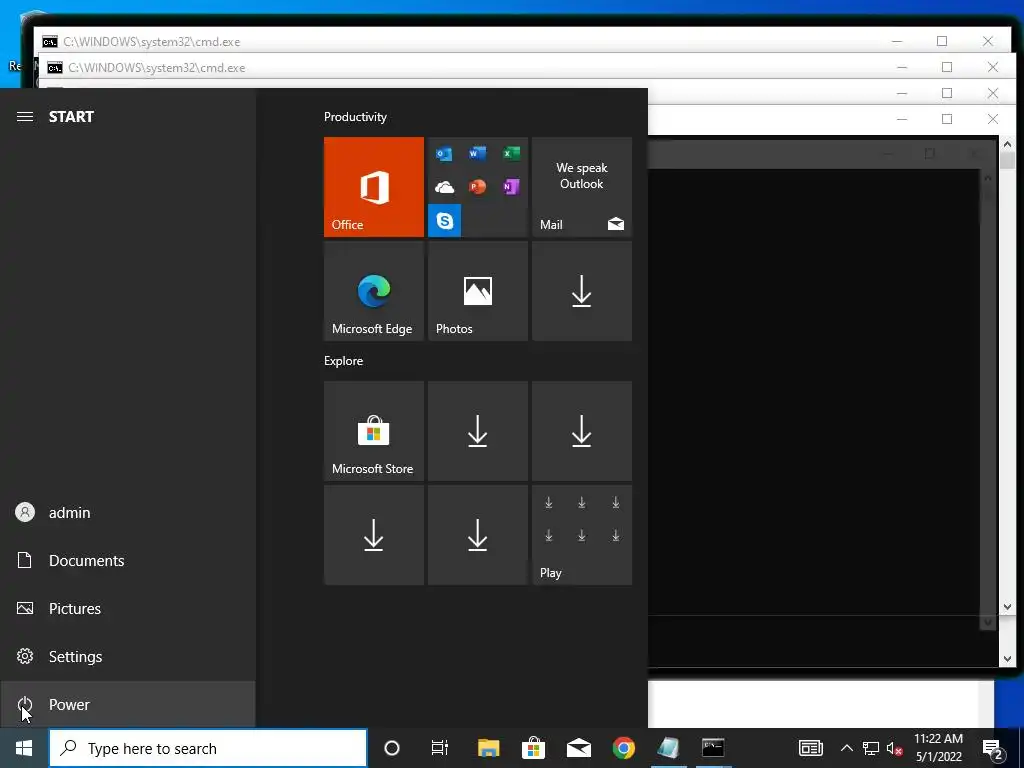The height and width of the screenshot is (768, 1024).
Task: Click the download tile below Microsoft Store
Action: [x=374, y=535]
